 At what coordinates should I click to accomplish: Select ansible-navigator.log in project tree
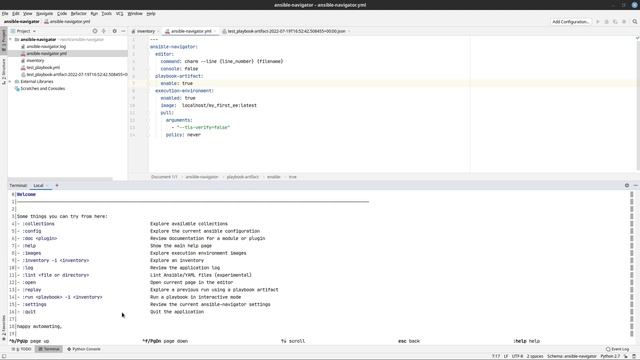point(46,47)
